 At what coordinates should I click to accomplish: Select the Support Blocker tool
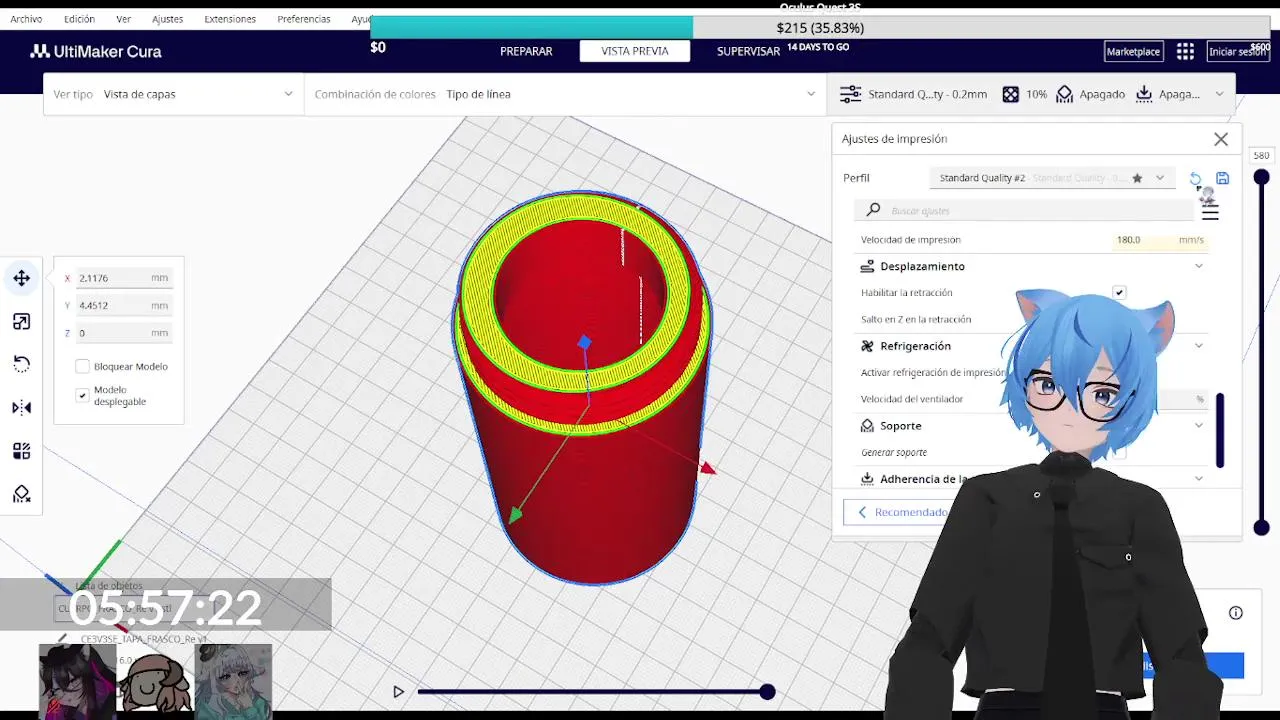tap(21, 494)
